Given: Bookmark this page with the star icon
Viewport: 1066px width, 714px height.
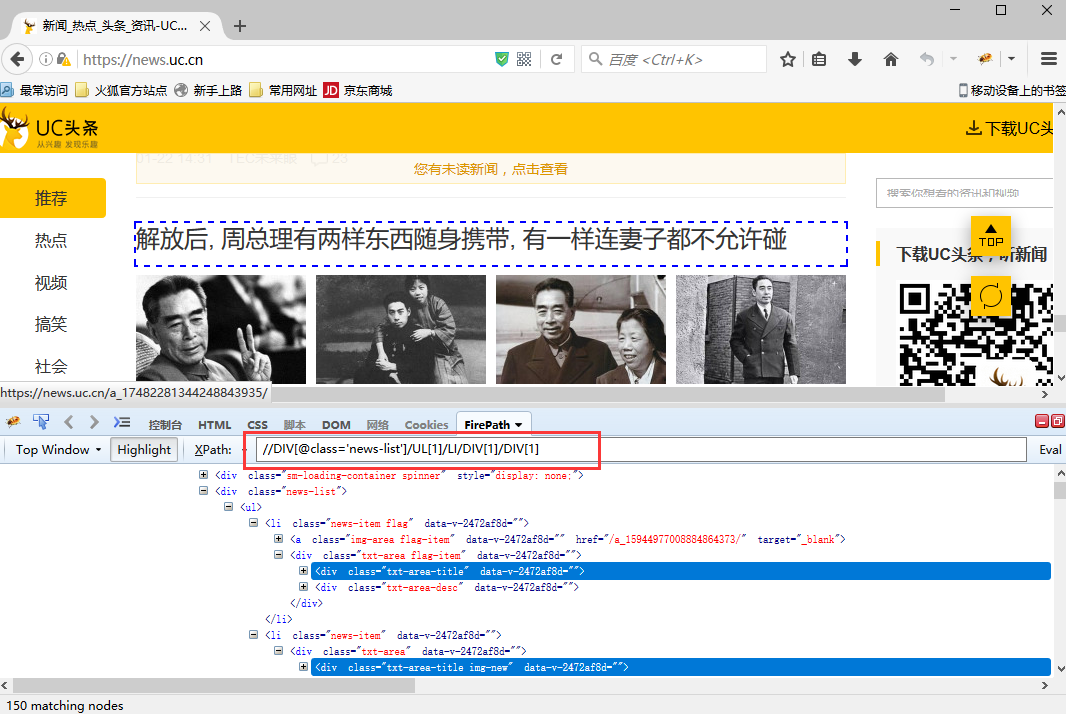Looking at the screenshot, I should pyautogui.click(x=788, y=60).
